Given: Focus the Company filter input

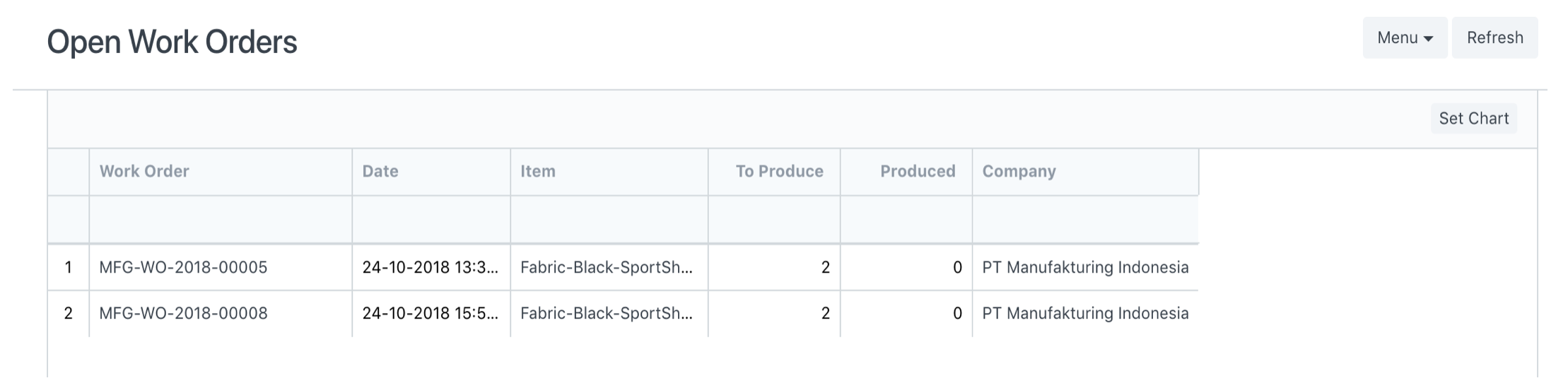Looking at the screenshot, I should [x=1084, y=220].
